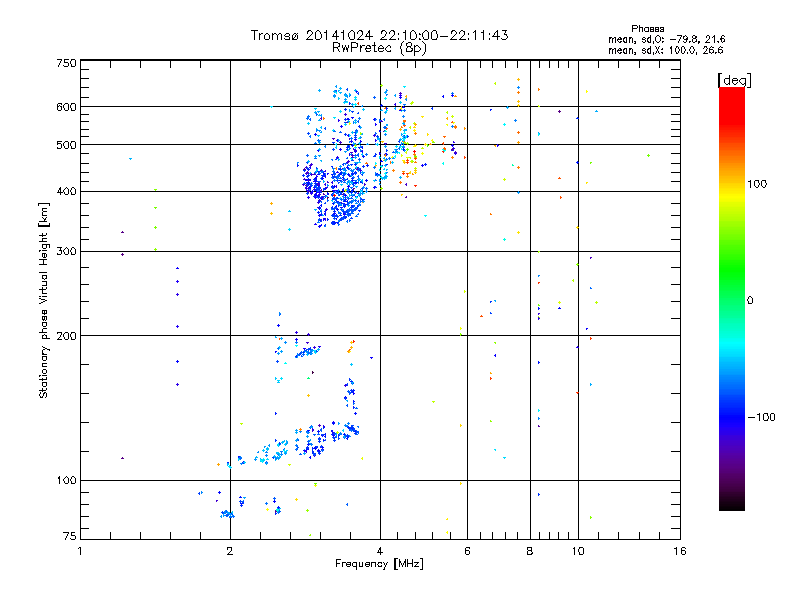The height and width of the screenshot is (600, 800).
Task: Click y-axis tick '400'
Action: (x=66, y=191)
